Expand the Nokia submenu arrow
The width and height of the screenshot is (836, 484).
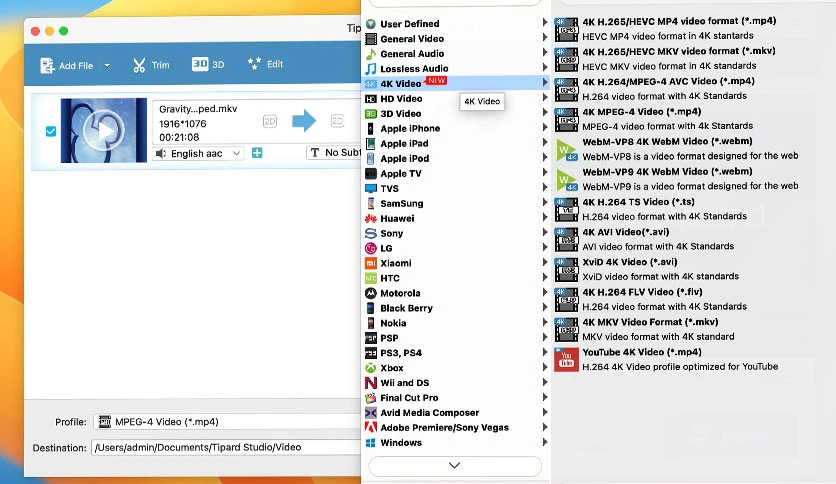[544, 322]
